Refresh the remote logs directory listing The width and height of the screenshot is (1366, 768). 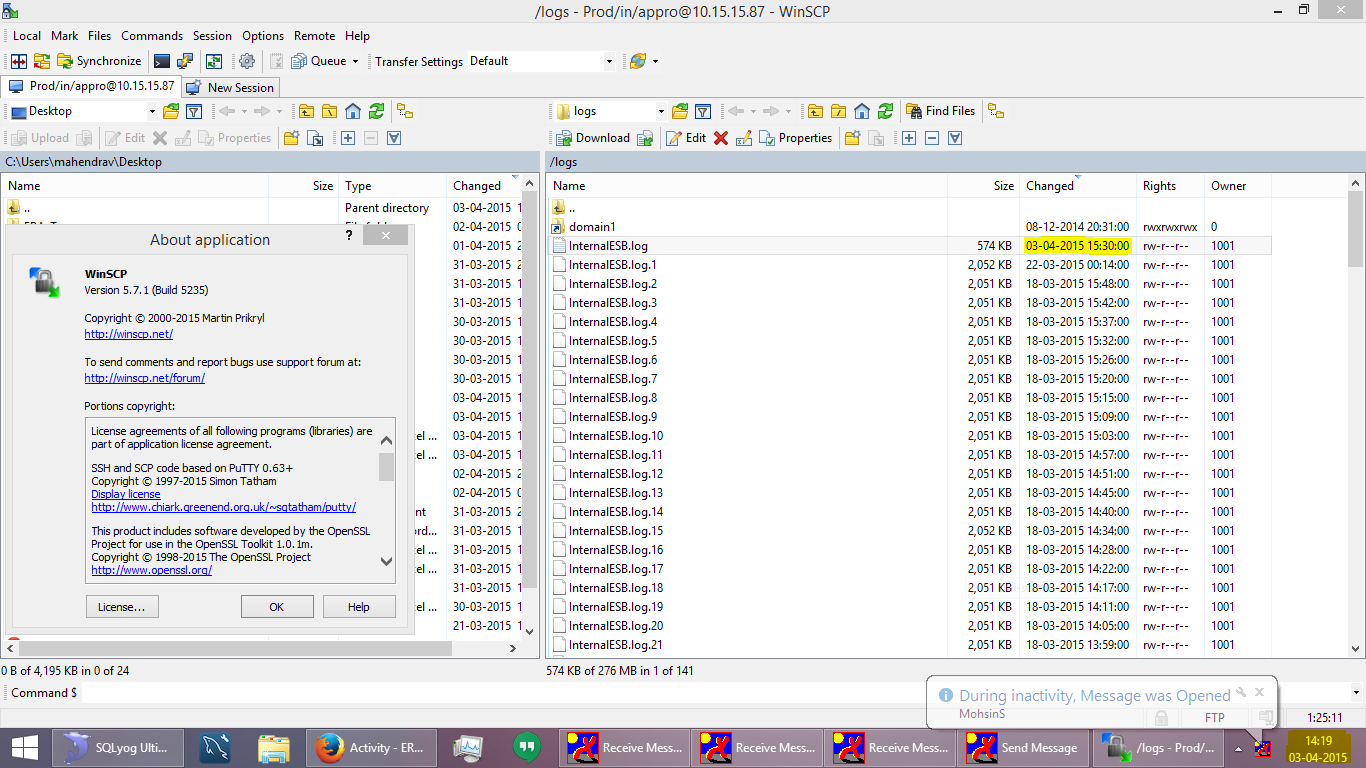(x=885, y=111)
